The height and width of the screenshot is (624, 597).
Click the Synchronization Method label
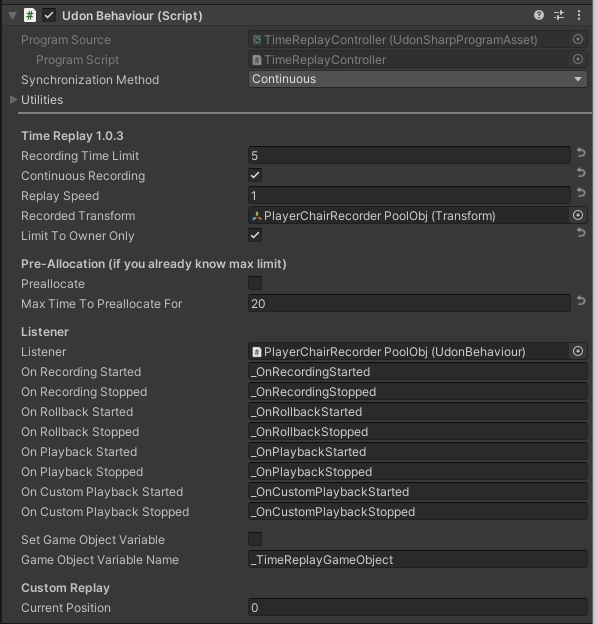(x=90, y=80)
